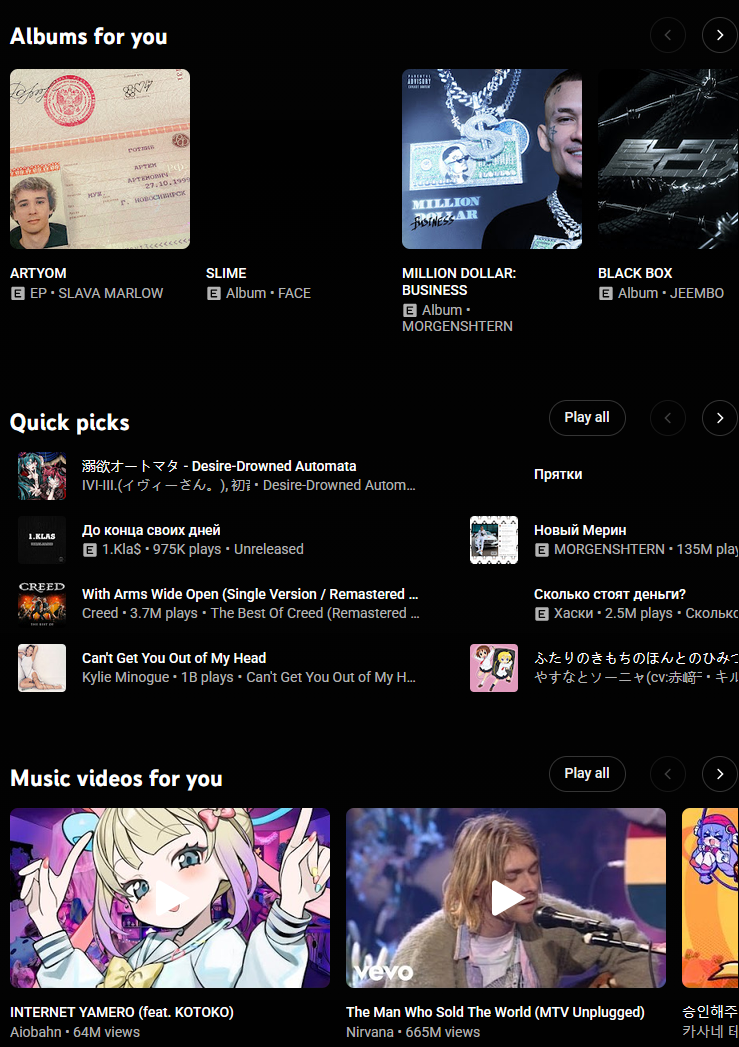Play INTERNET YAMERO video thumbnail

point(170,898)
